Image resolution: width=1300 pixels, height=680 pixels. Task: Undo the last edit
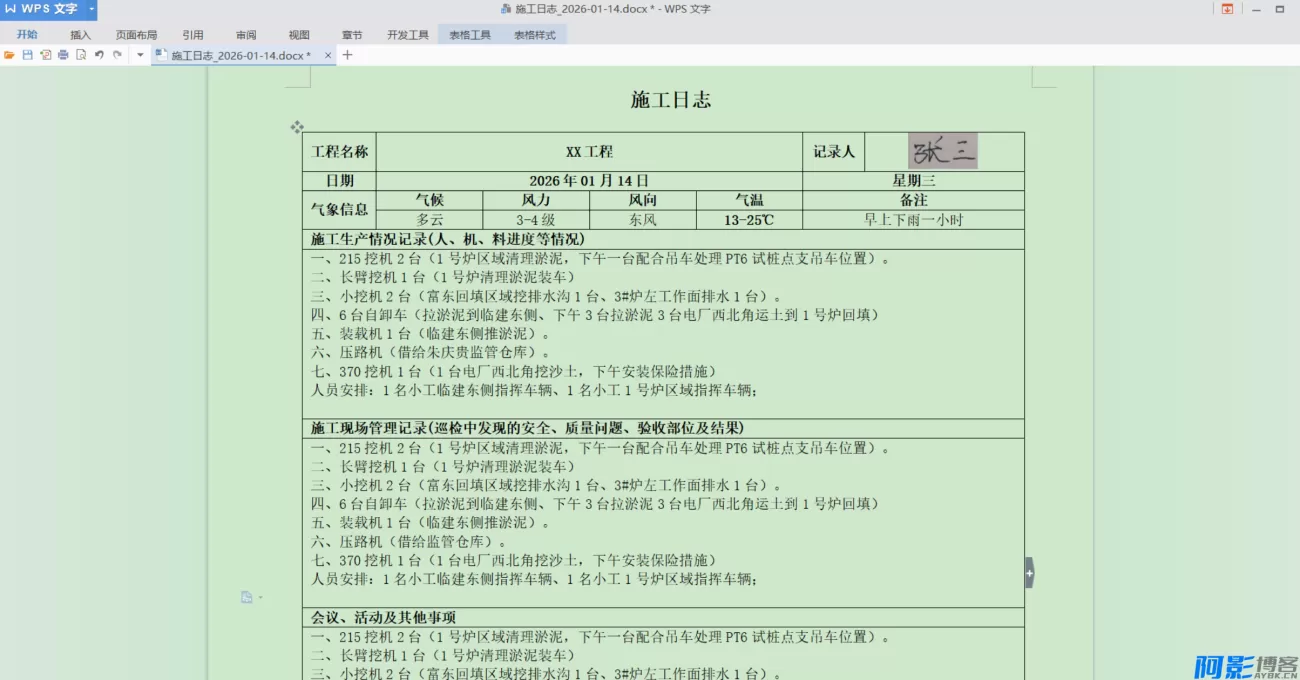pos(98,55)
